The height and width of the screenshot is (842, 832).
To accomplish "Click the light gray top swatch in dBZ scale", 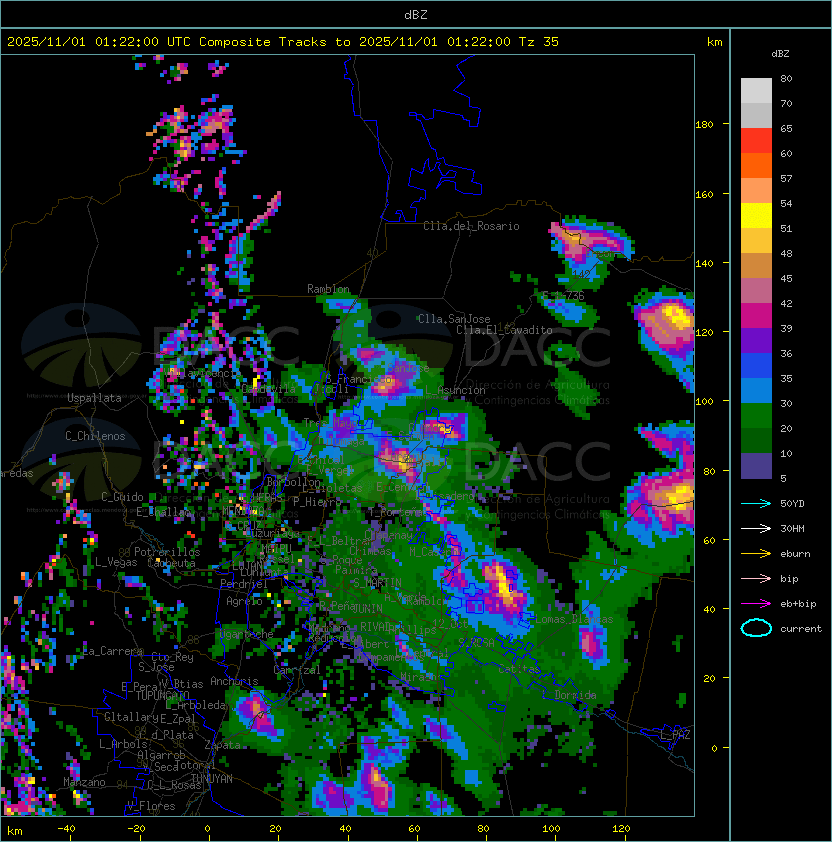I will [756, 91].
